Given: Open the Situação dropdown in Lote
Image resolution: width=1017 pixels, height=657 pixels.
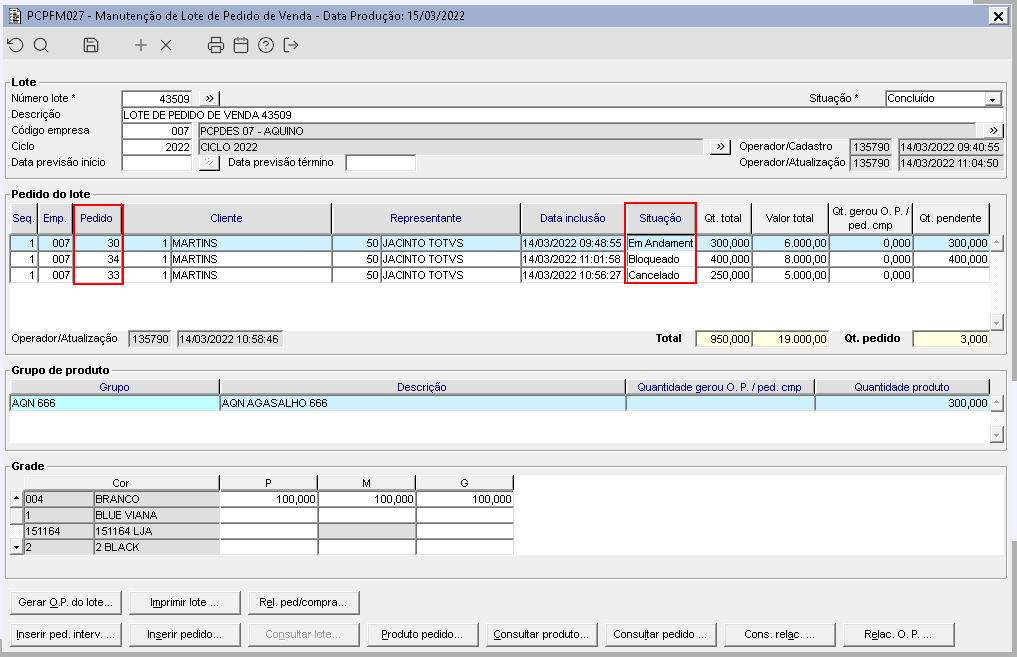Looking at the screenshot, I should [x=992, y=100].
